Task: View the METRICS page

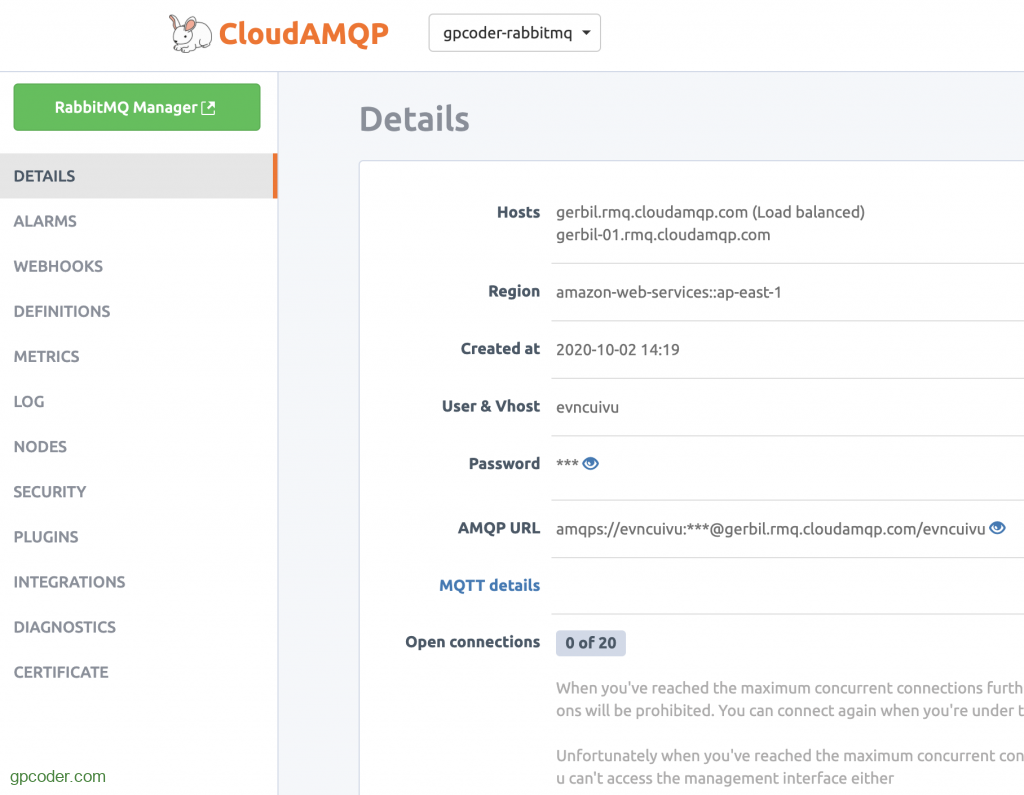Action: 46,356
